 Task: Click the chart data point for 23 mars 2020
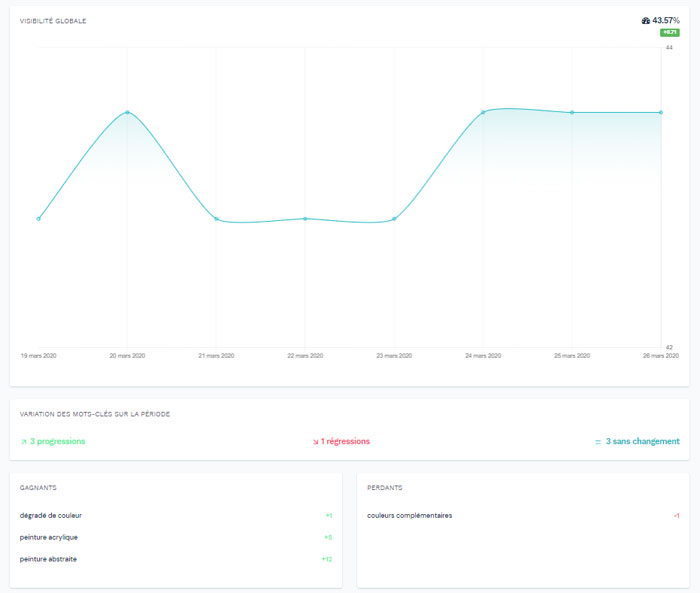(x=394, y=218)
